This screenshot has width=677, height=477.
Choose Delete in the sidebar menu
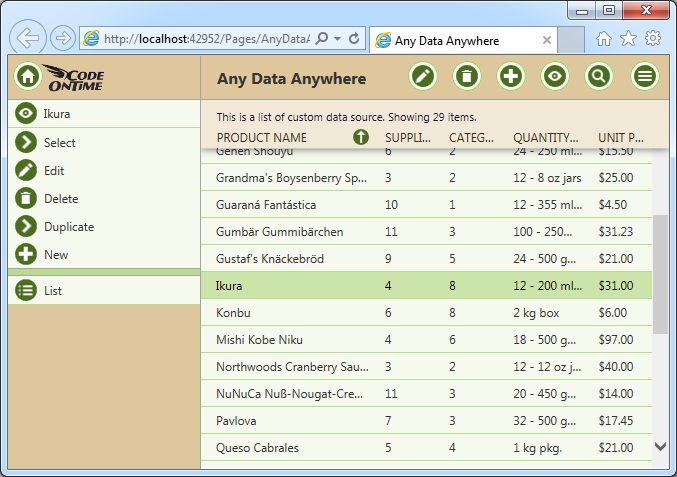(x=60, y=199)
